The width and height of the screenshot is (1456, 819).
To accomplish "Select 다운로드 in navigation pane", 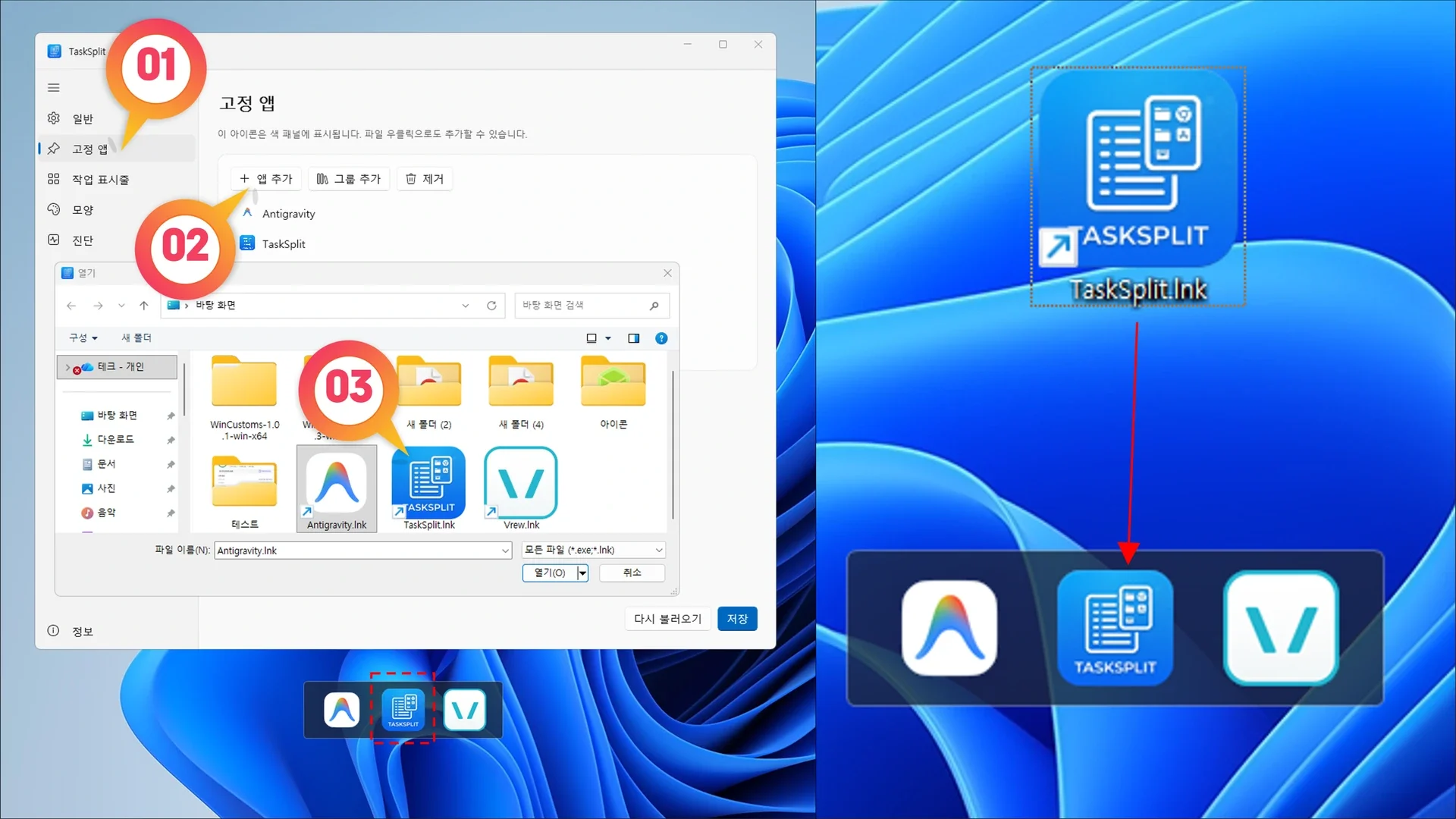I will click(116, 440).
